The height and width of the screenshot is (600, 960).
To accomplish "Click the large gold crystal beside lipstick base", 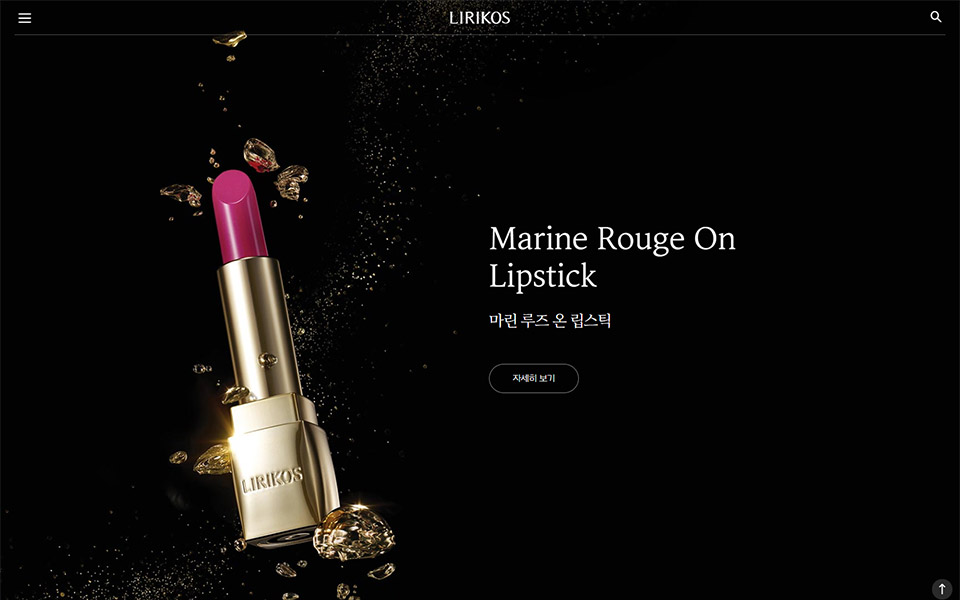I will coord(353,533).
